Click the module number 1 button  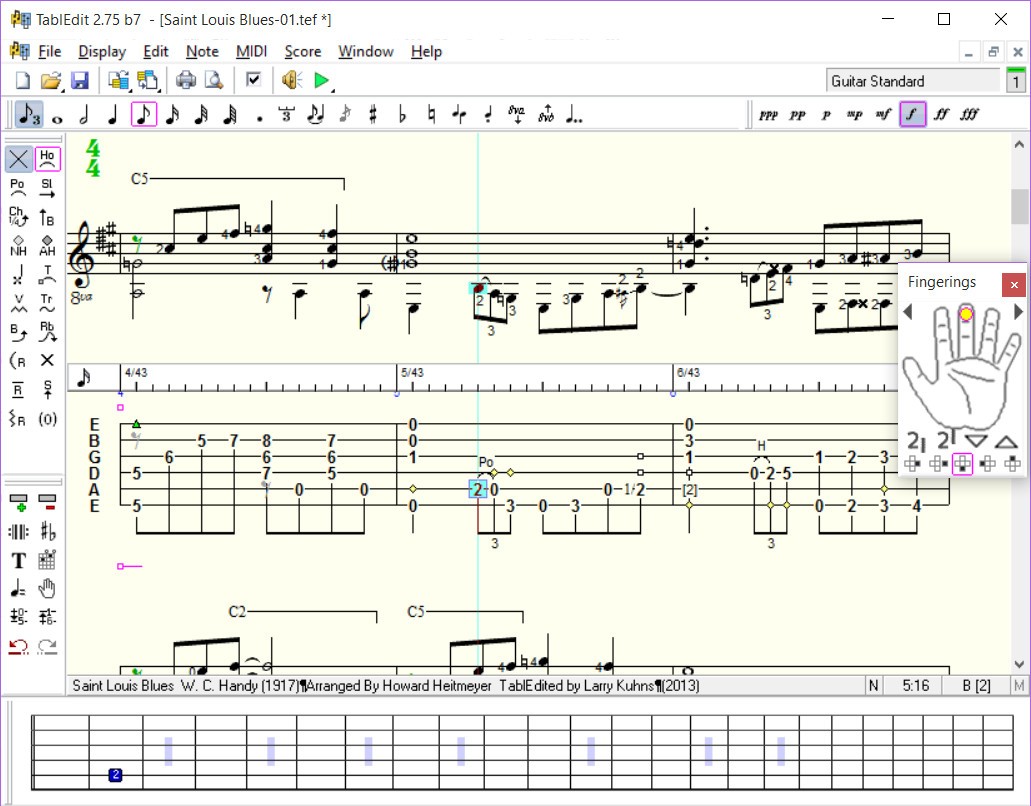point(1016,81)
